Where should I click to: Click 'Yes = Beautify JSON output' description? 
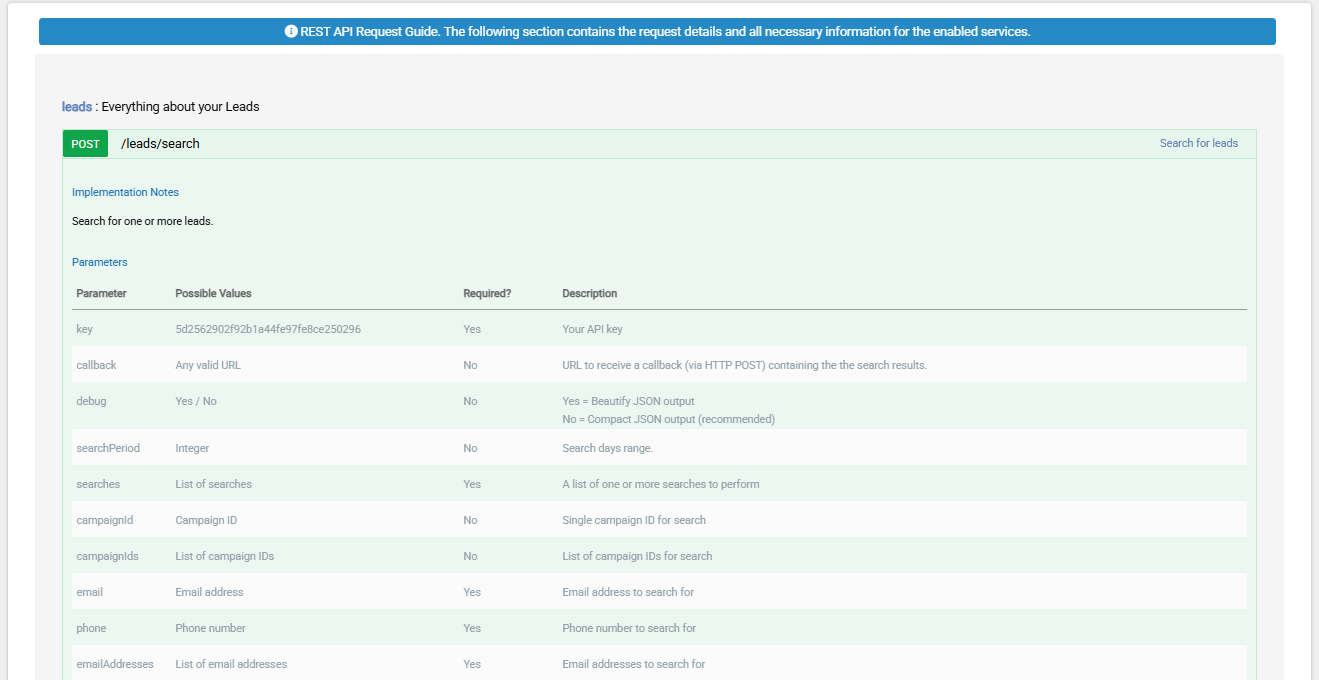click(x=628, y=401)
